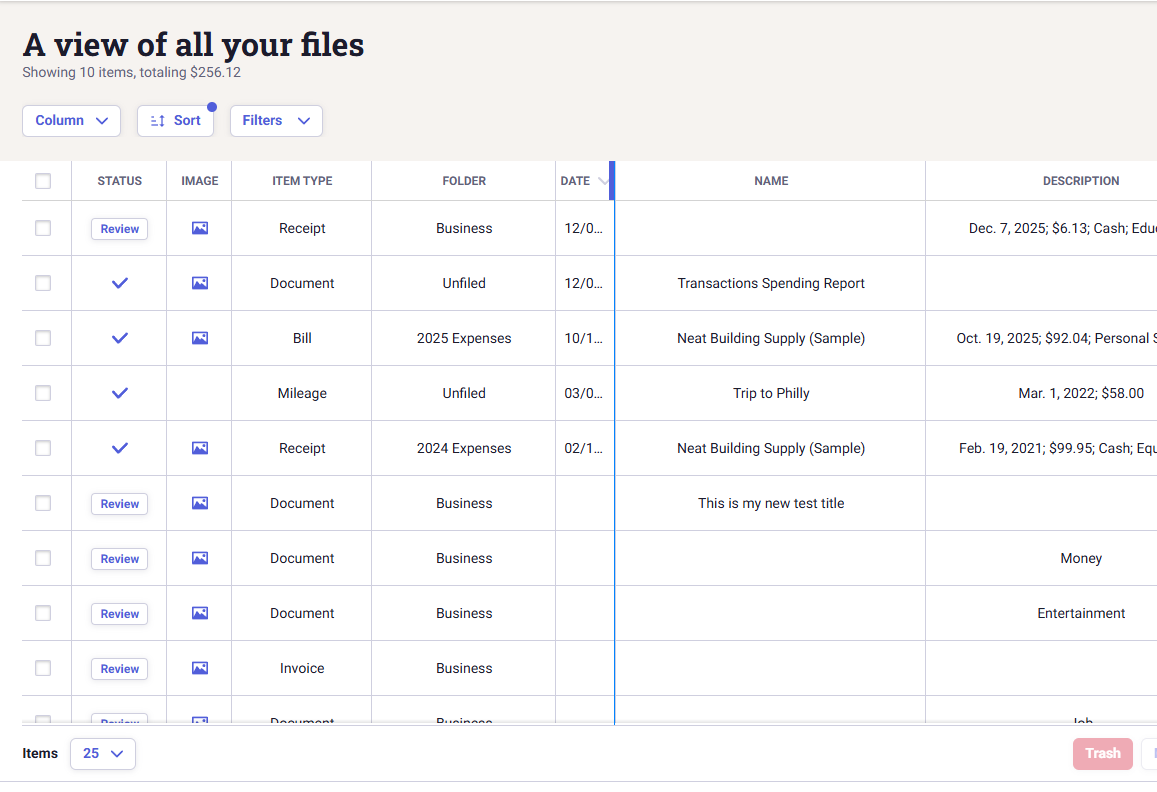Screen dimensions: 1157x792
Task: Click Review status on the Invoice row
Action: pos(119,669)
